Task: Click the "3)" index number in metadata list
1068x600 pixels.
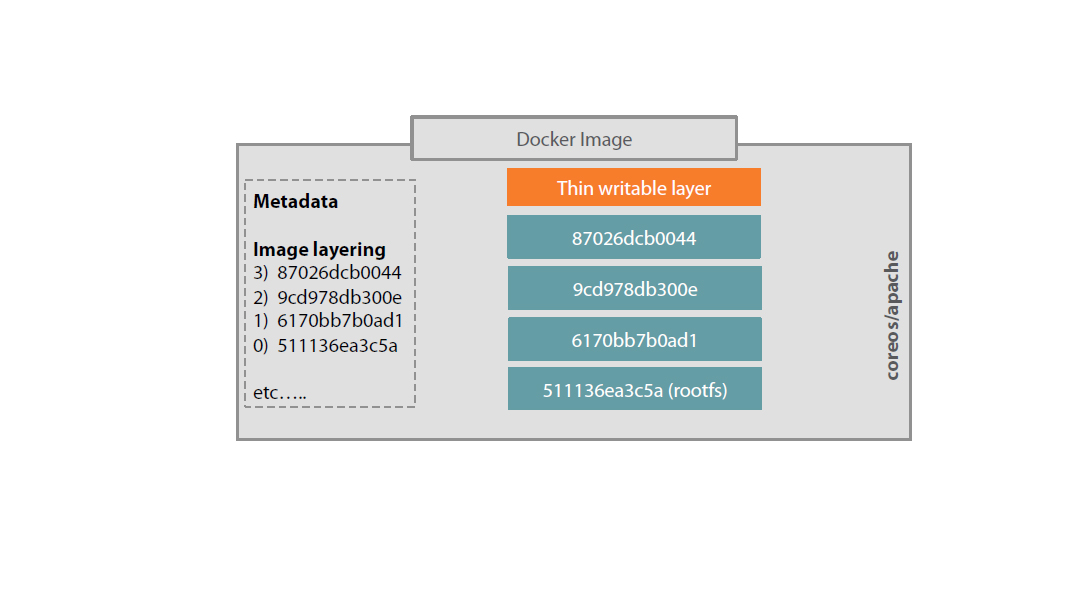Action: point(261,272)
